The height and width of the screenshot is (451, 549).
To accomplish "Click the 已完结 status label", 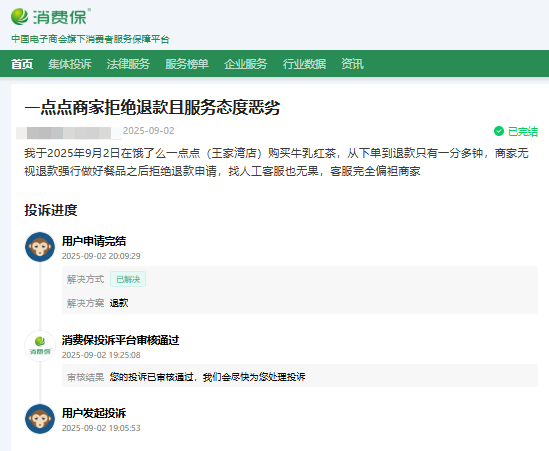I will click(523, 131).
